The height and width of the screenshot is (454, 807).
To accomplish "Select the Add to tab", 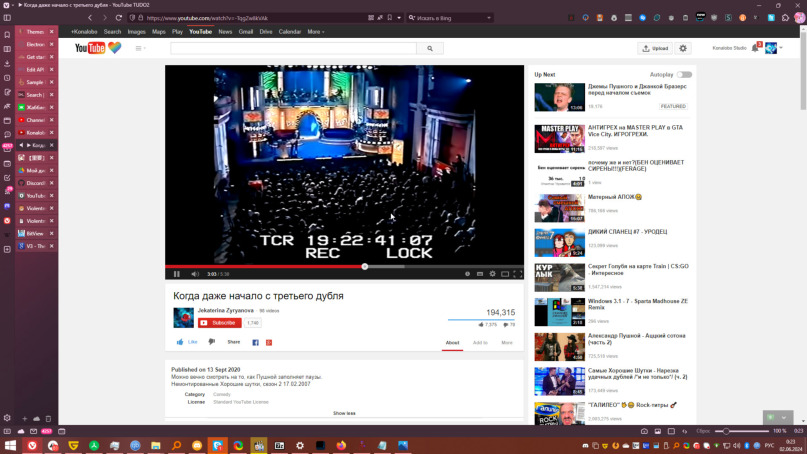I will point(480,343).
